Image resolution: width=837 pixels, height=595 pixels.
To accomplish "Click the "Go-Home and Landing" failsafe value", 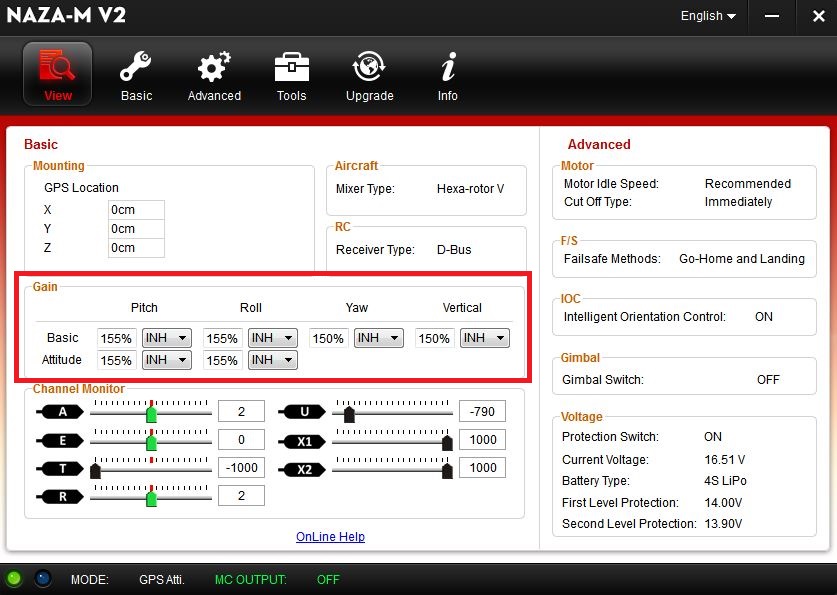I will [742, 259].
